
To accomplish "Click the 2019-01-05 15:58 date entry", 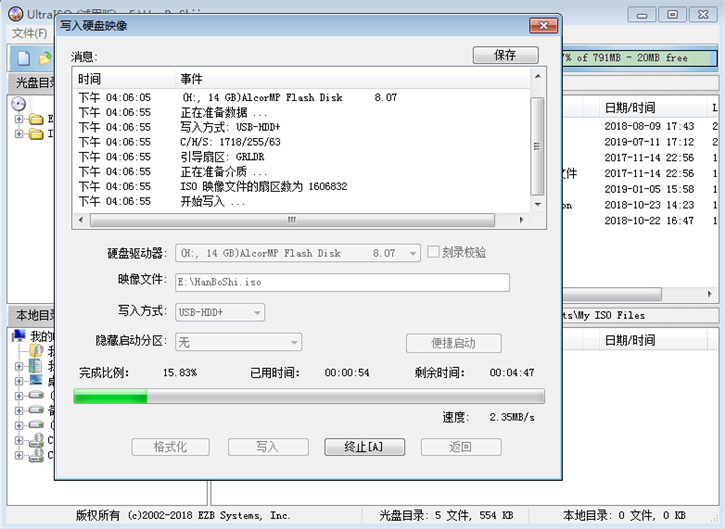I will pos(649,189).
